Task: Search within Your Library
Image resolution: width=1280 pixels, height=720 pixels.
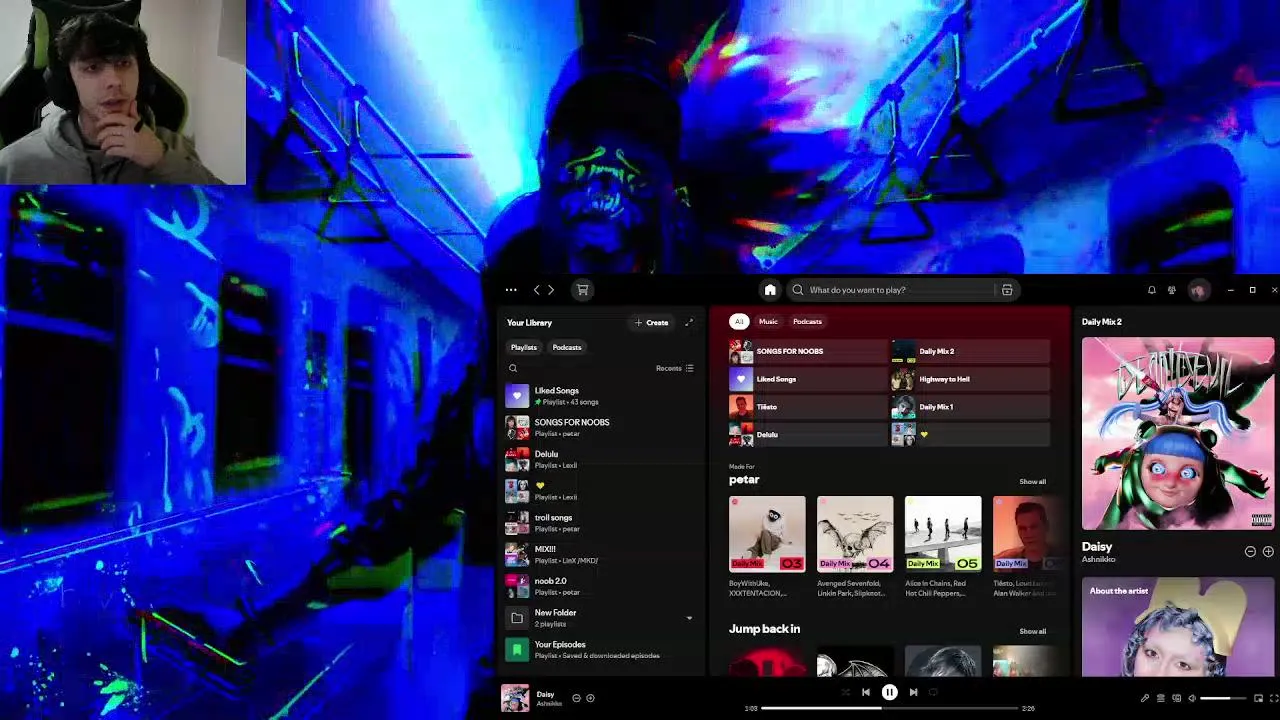Action: [x=513, y=368]
